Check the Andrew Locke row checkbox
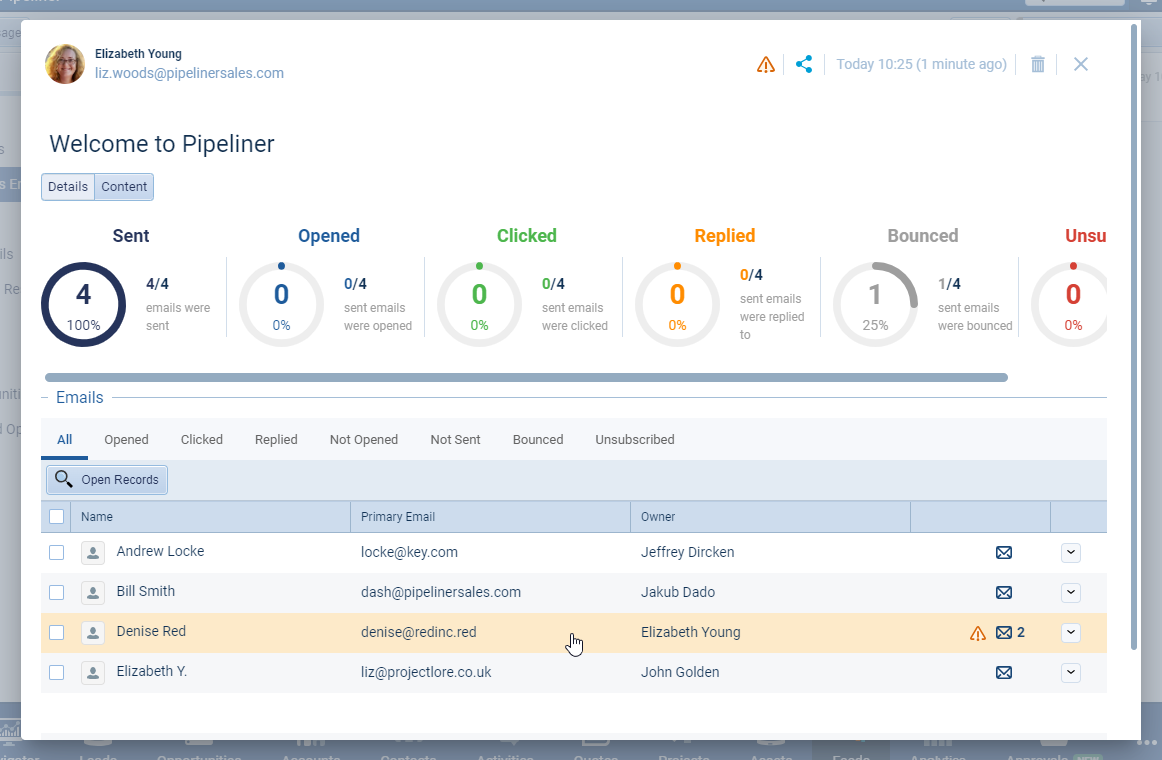The image size is (1162, 760). [x=56, y=553]
